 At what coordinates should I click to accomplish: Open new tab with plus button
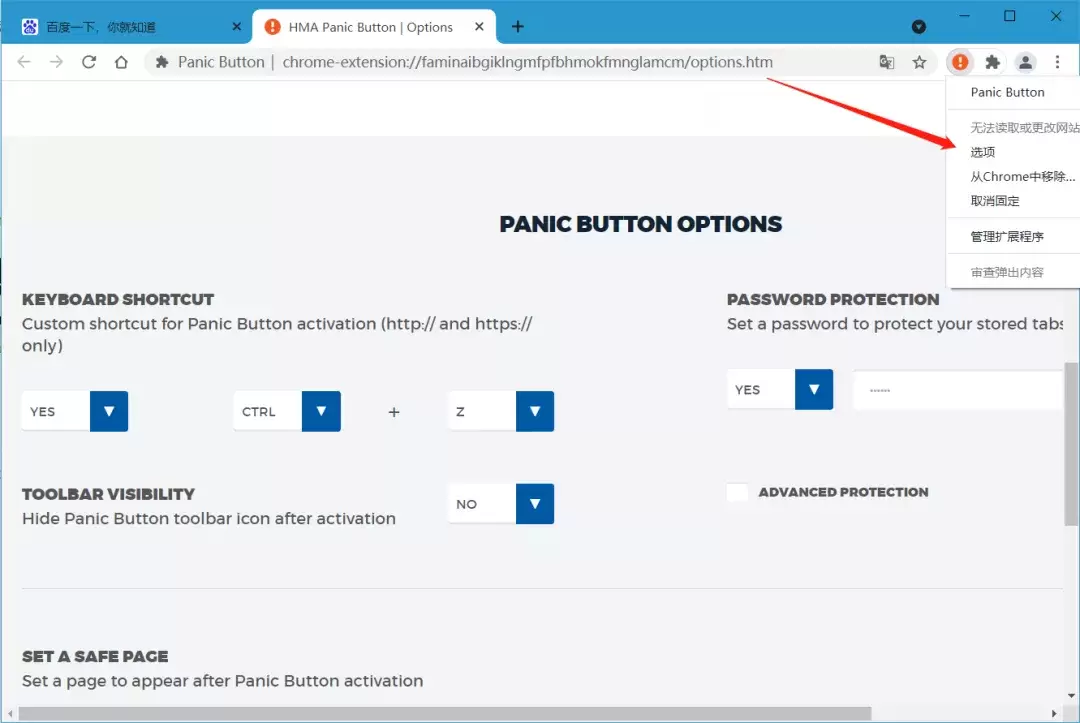518,27
